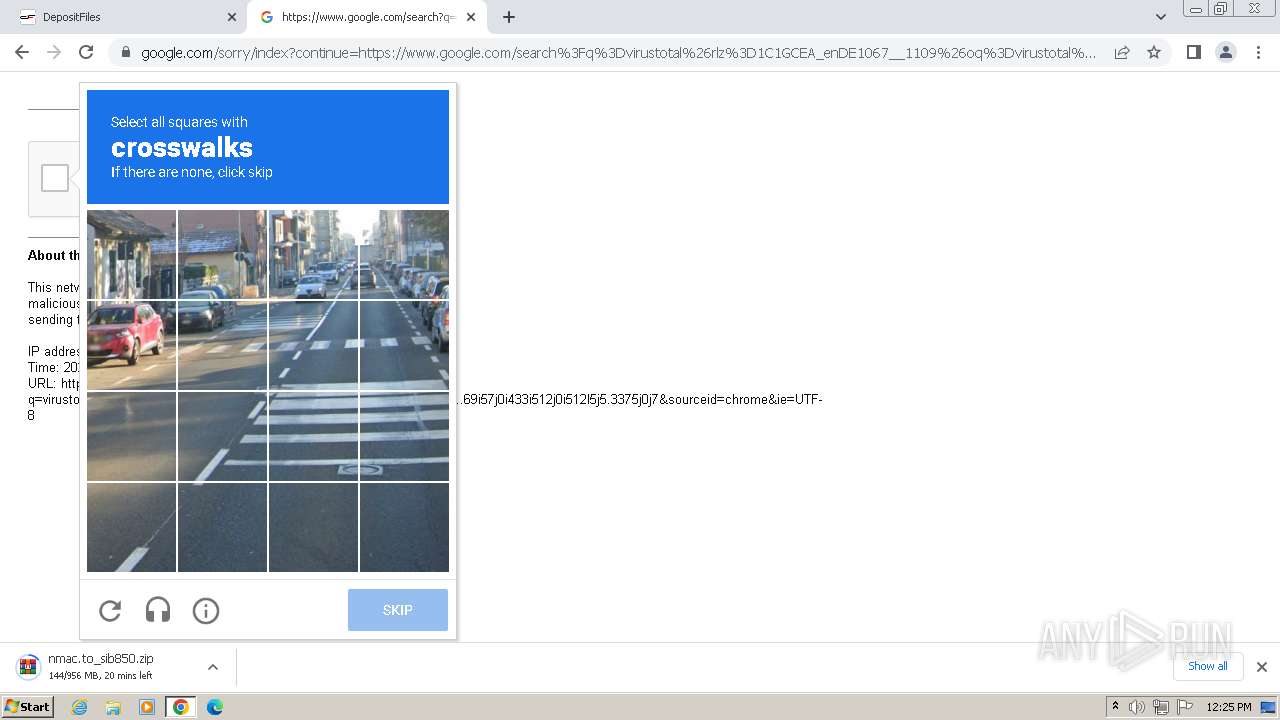Image resolution: width=1280 pixels, height=720 pixels.
Task: Click the 12:25 PM clock
Action: pos(1229,707)
